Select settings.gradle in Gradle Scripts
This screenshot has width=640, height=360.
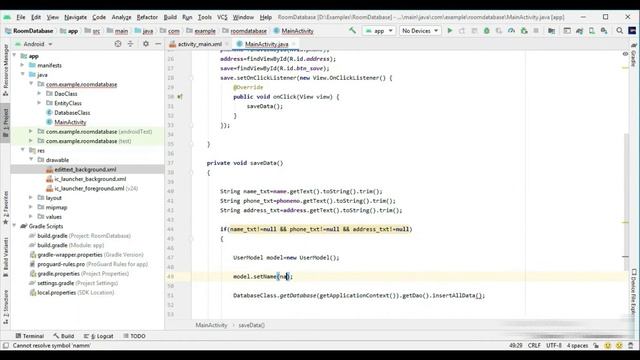point(73,283)
